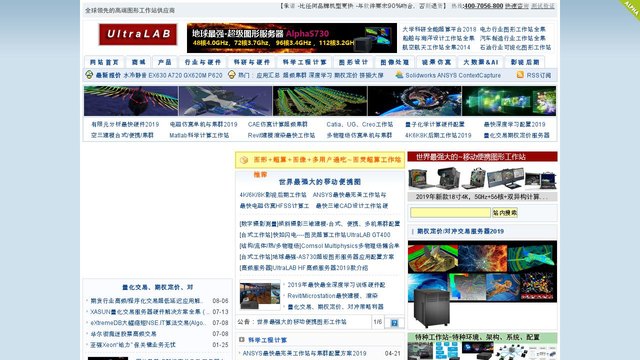Click the yellow site search input field

click(450, 213)
